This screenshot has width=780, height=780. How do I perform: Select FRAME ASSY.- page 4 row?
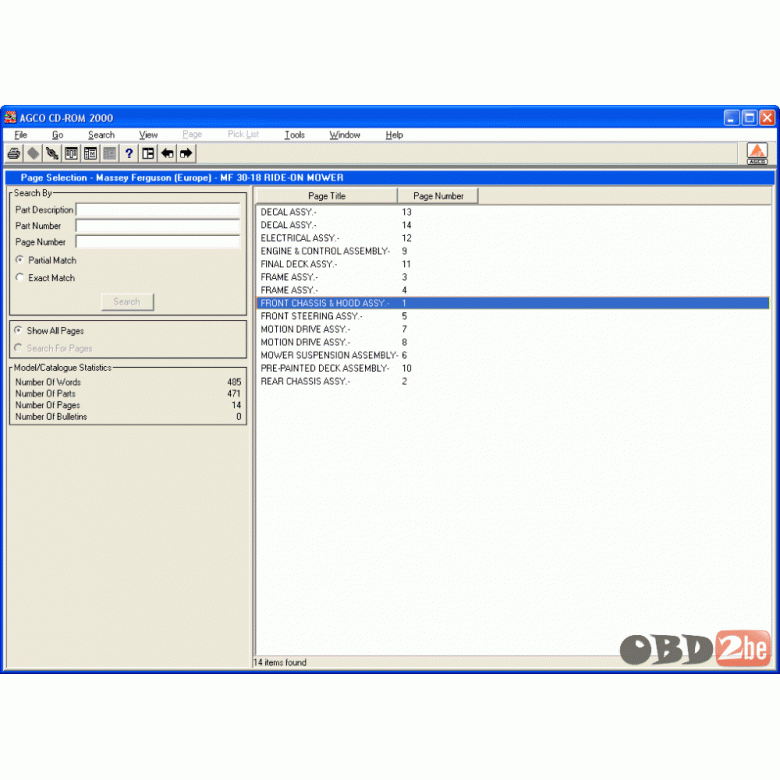[x=513, y=290]
